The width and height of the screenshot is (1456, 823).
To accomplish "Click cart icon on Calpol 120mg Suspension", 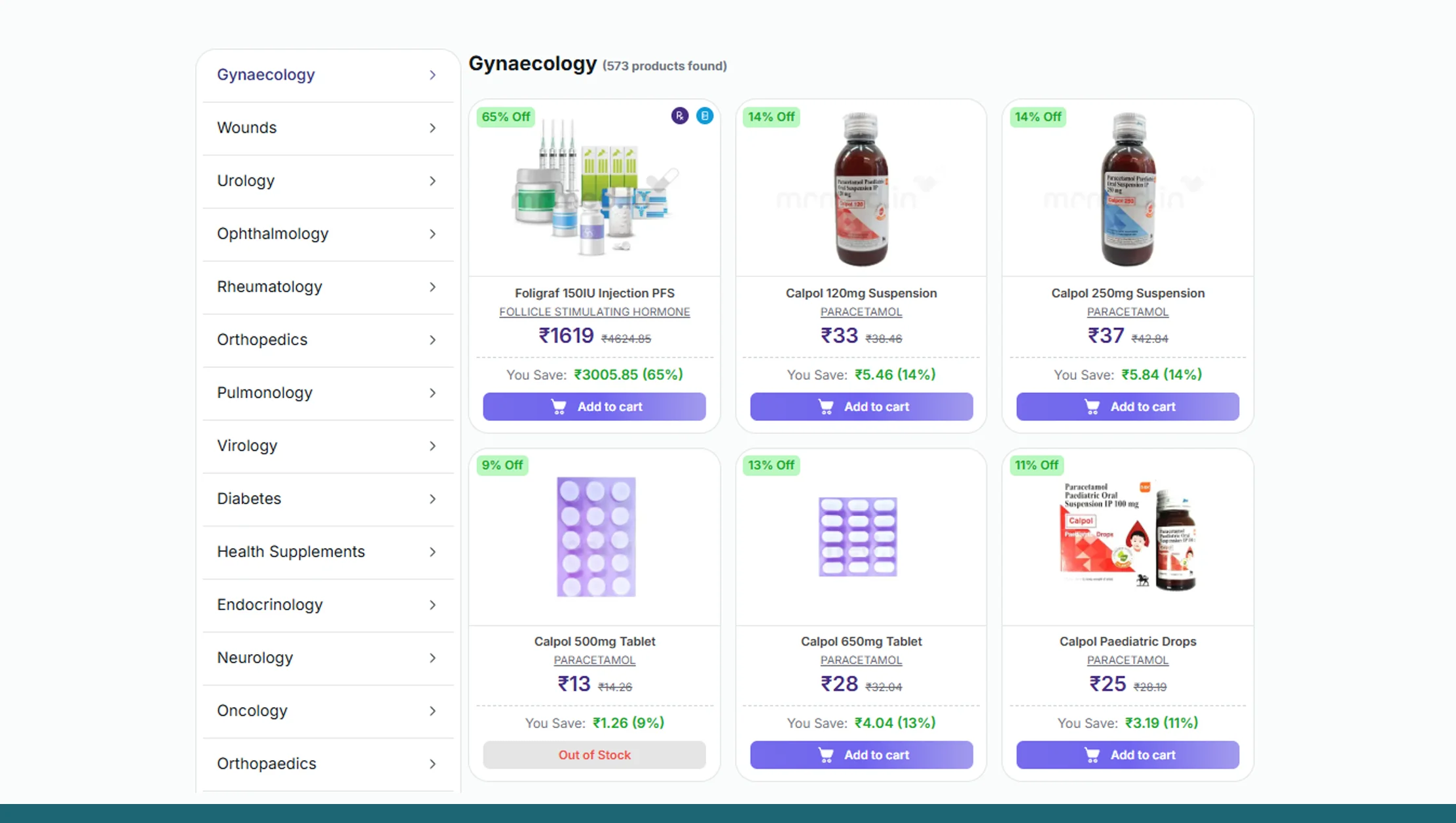I will [x=825, y=407].
